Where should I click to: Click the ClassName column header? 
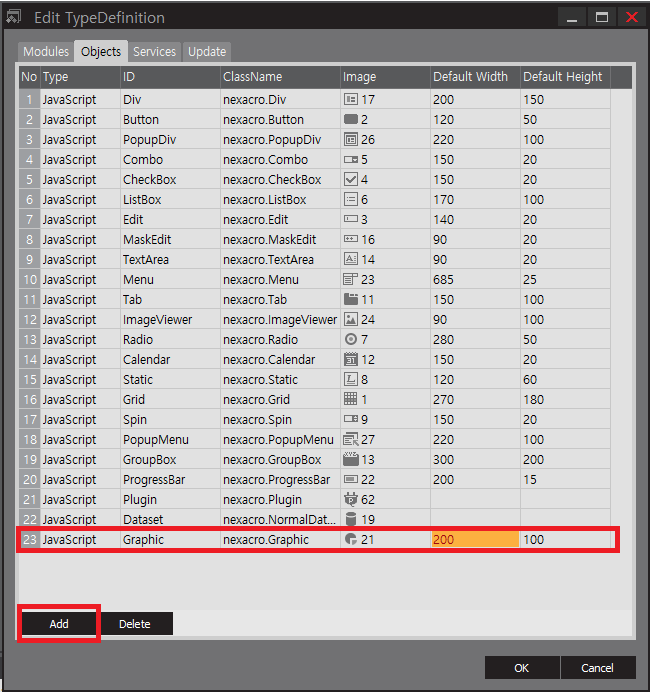coord(278,77)
